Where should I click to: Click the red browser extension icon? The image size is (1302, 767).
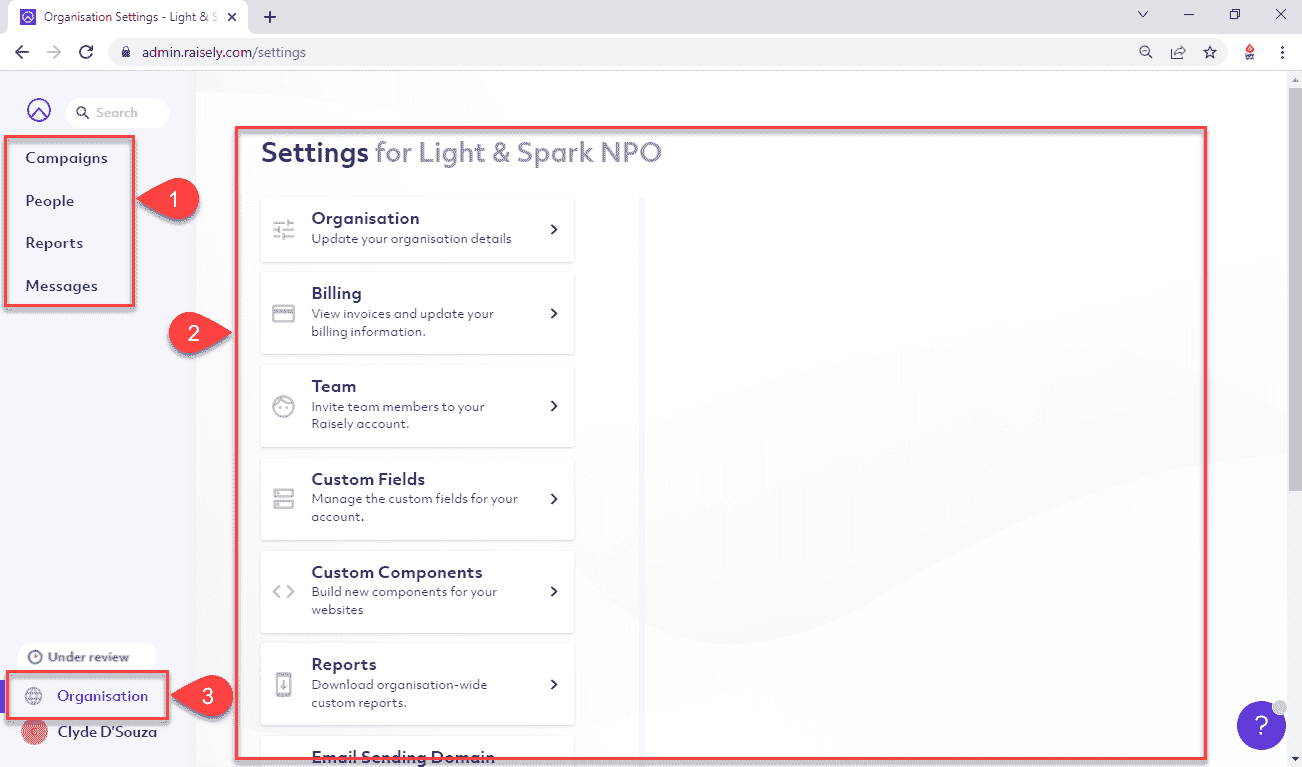click(x=1249, y=52)
